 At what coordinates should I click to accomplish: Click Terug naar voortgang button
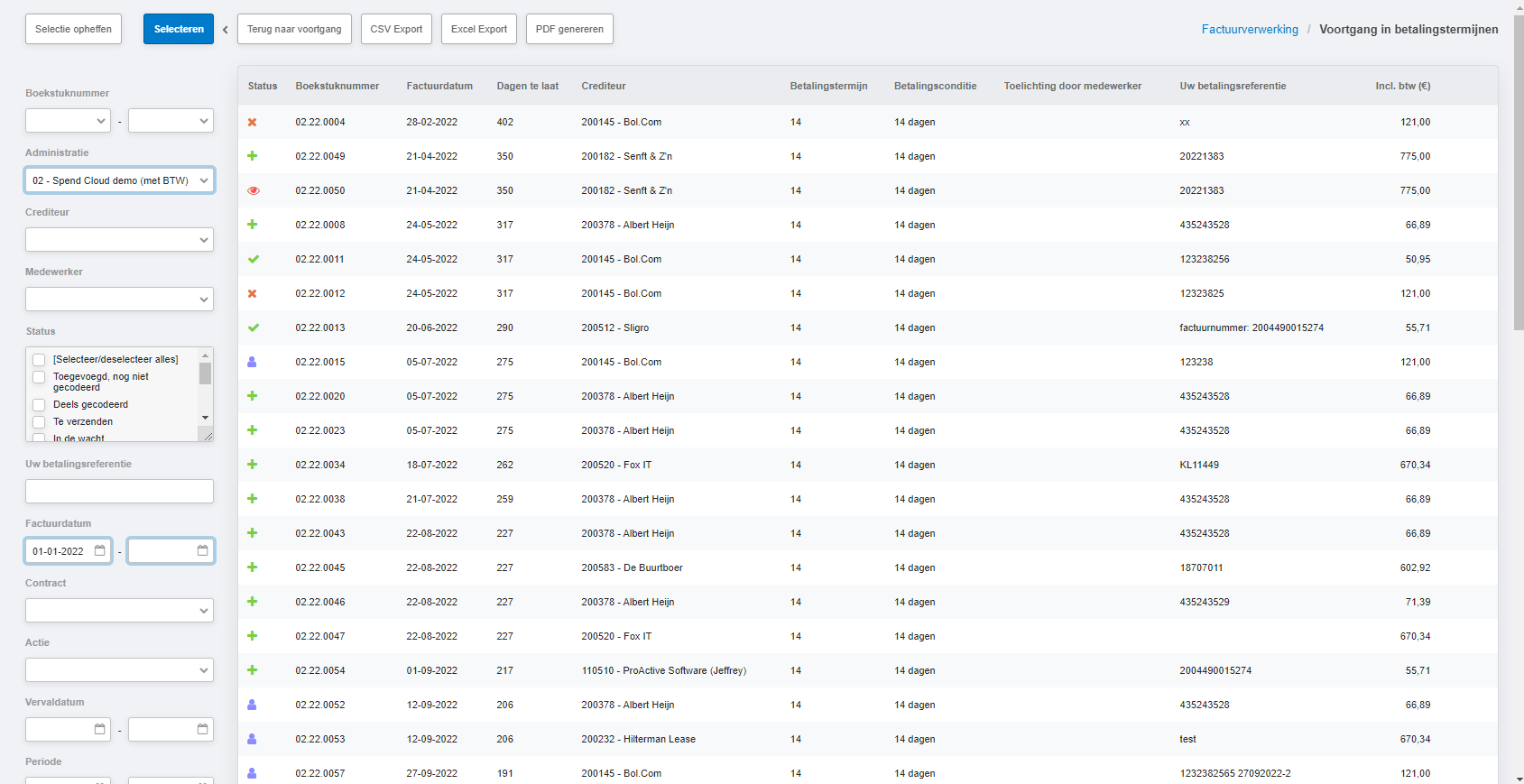[294, 29]
